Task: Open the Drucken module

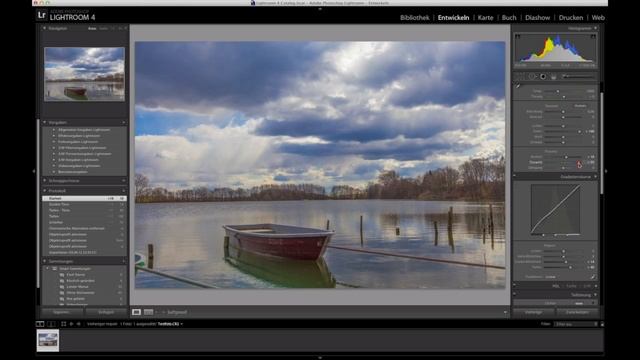Action: [571, 18]
